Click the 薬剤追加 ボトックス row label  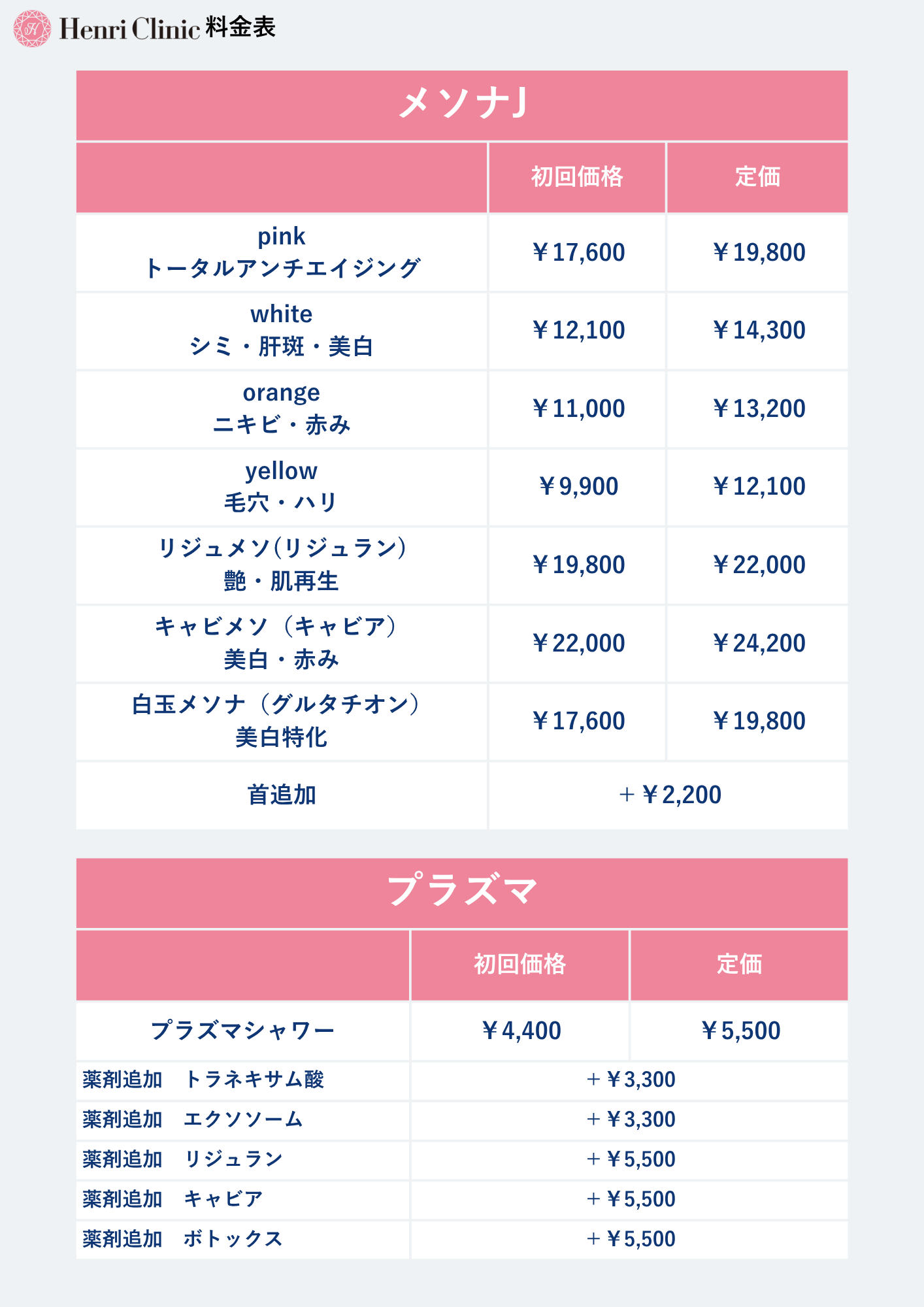(x=183, y=1239)
